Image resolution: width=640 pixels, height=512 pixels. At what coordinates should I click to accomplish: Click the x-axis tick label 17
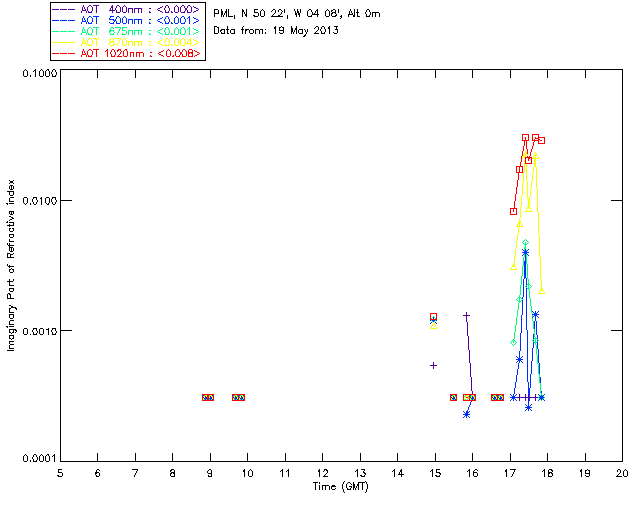[x=510, y=473]
